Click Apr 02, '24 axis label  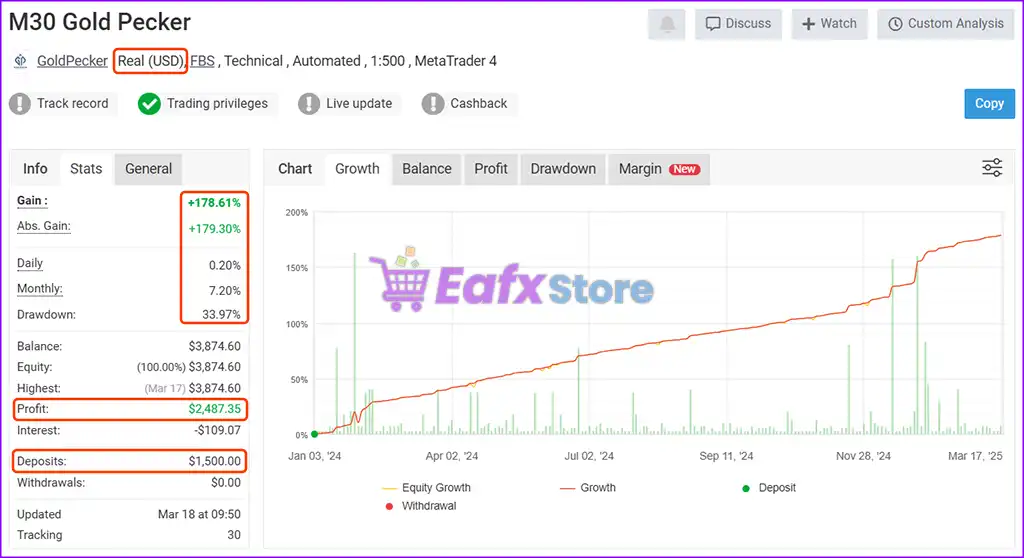coord(452,456)
